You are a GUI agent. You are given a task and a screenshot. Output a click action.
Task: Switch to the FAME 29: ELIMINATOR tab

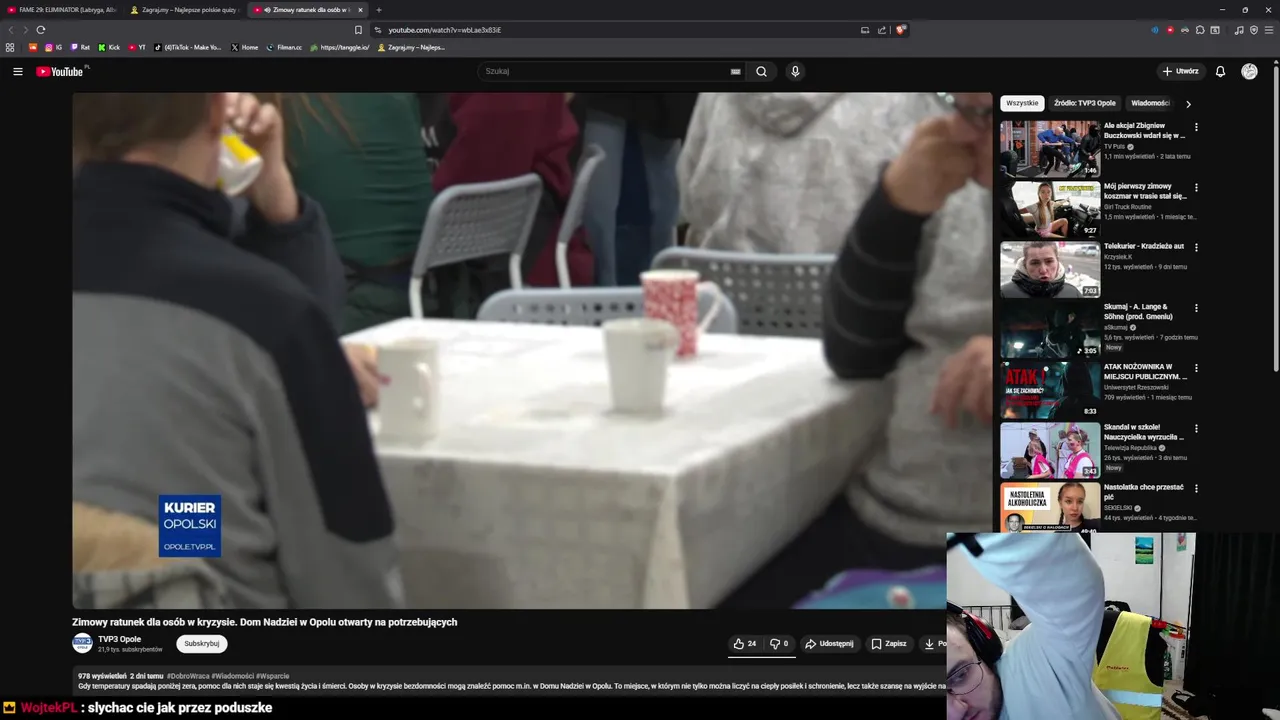pyautogui.click(x=60, y=9)
